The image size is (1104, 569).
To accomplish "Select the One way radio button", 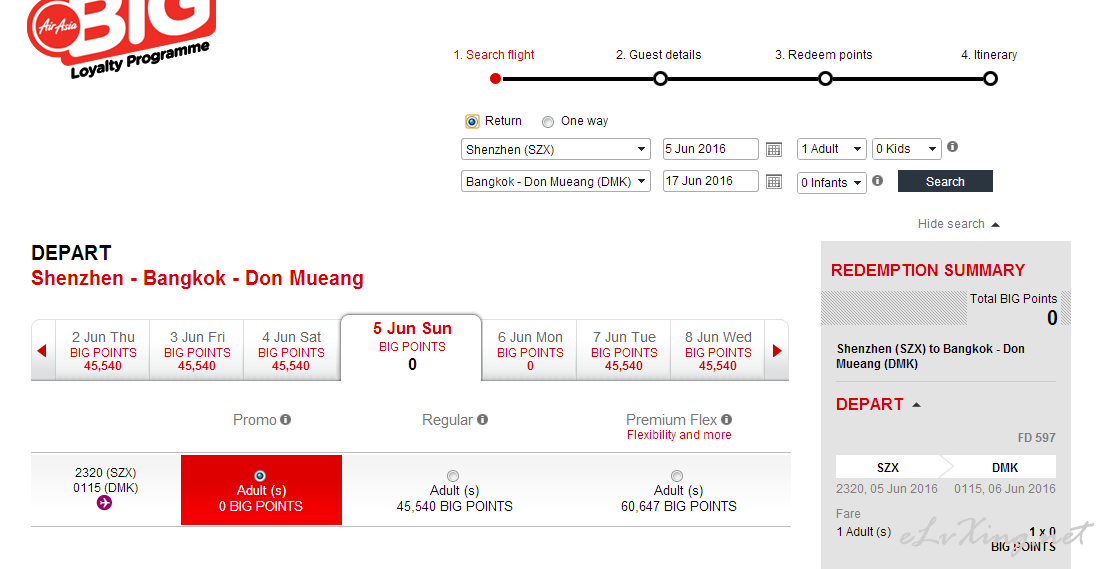I will coord(548,122).
